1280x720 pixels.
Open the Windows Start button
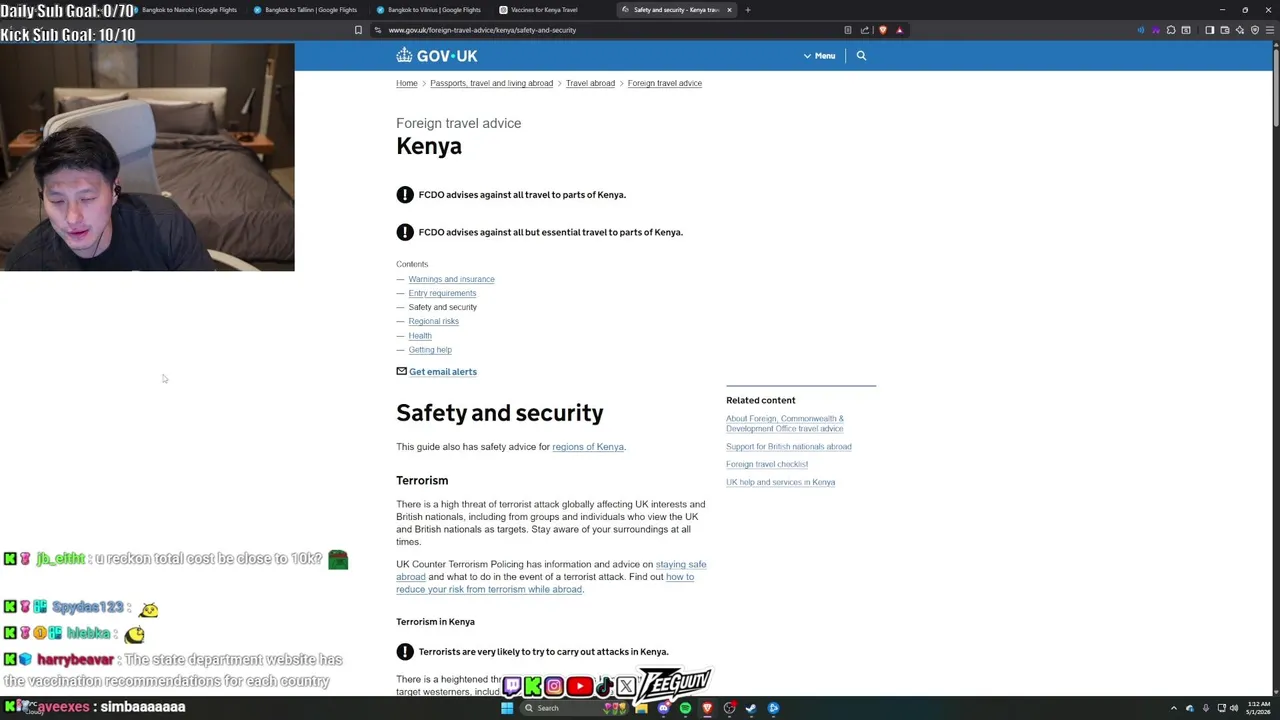(507, 708)
